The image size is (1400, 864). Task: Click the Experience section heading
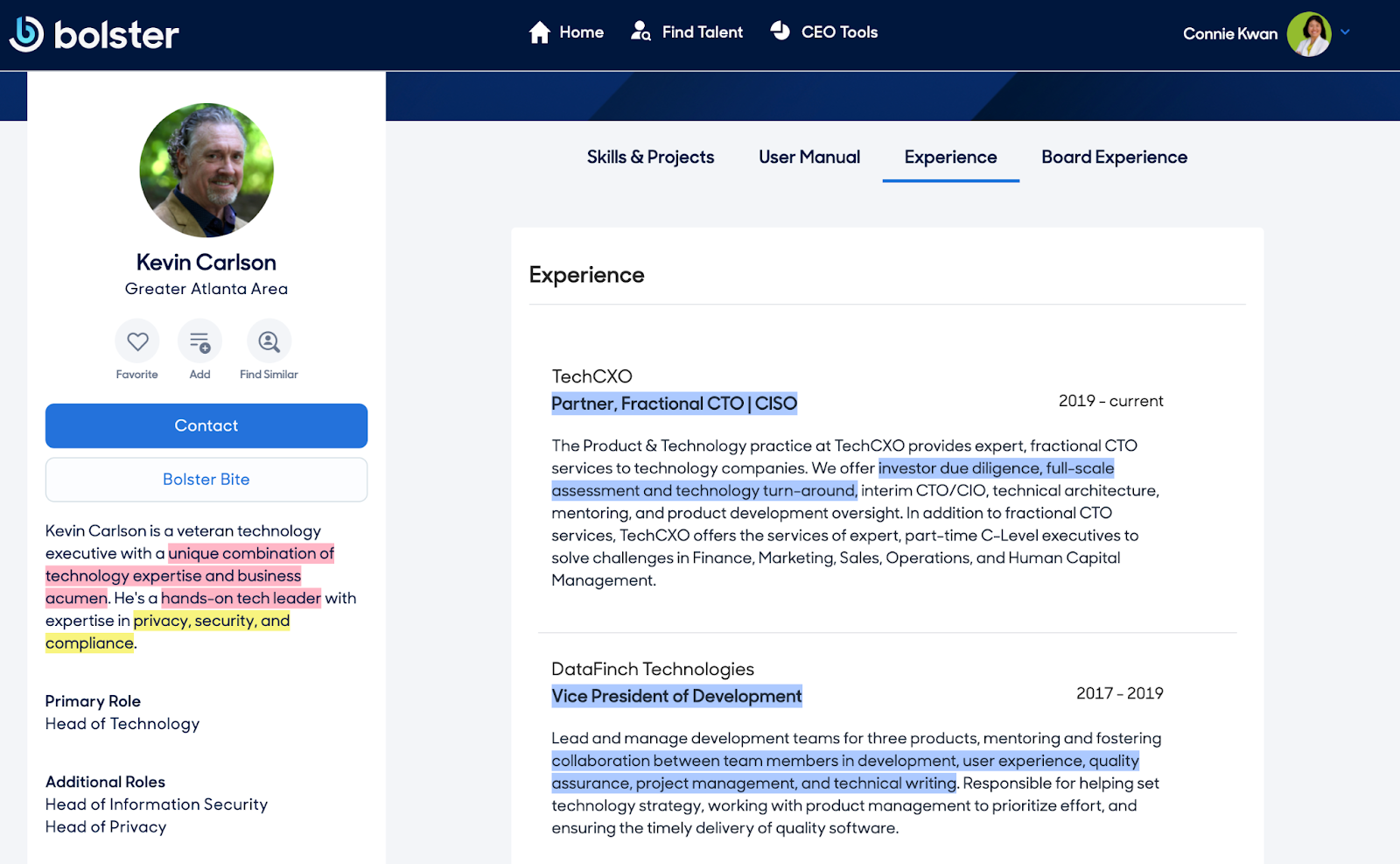(586, 275)
